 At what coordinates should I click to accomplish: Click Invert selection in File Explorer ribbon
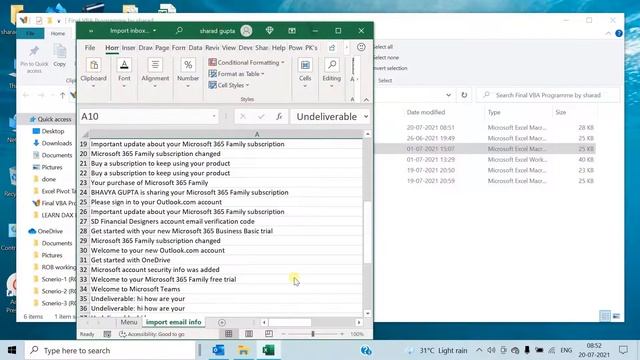click(x=390, y=68)
